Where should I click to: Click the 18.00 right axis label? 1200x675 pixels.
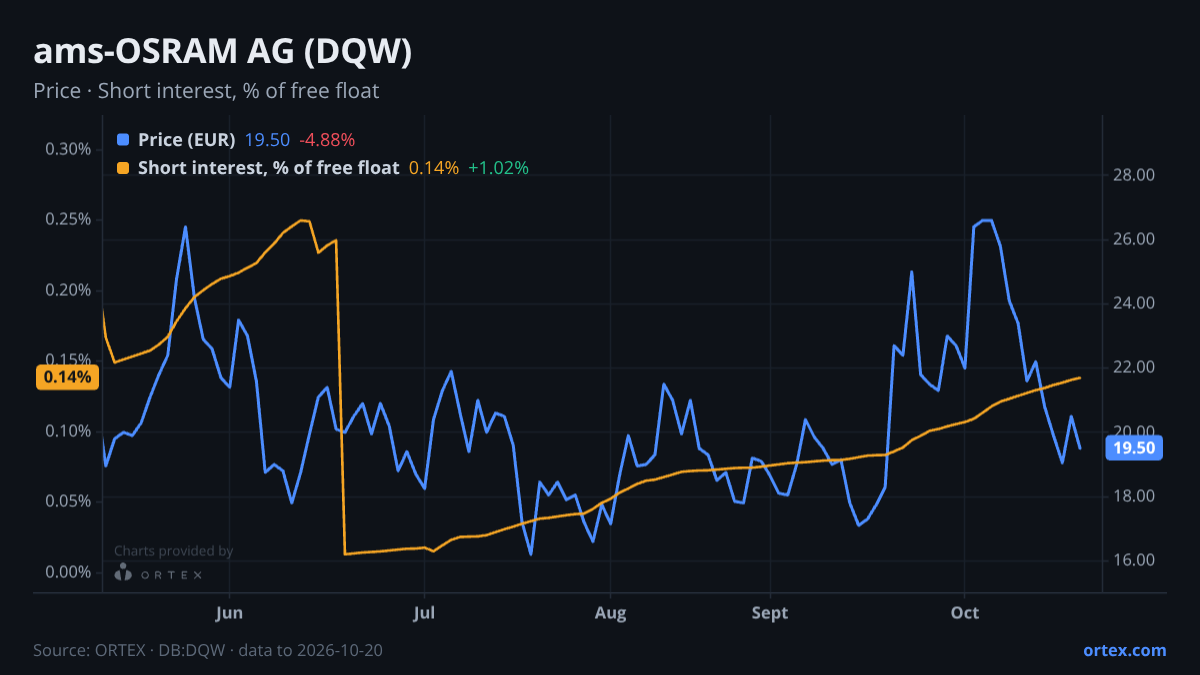[x=1134, y=496]
